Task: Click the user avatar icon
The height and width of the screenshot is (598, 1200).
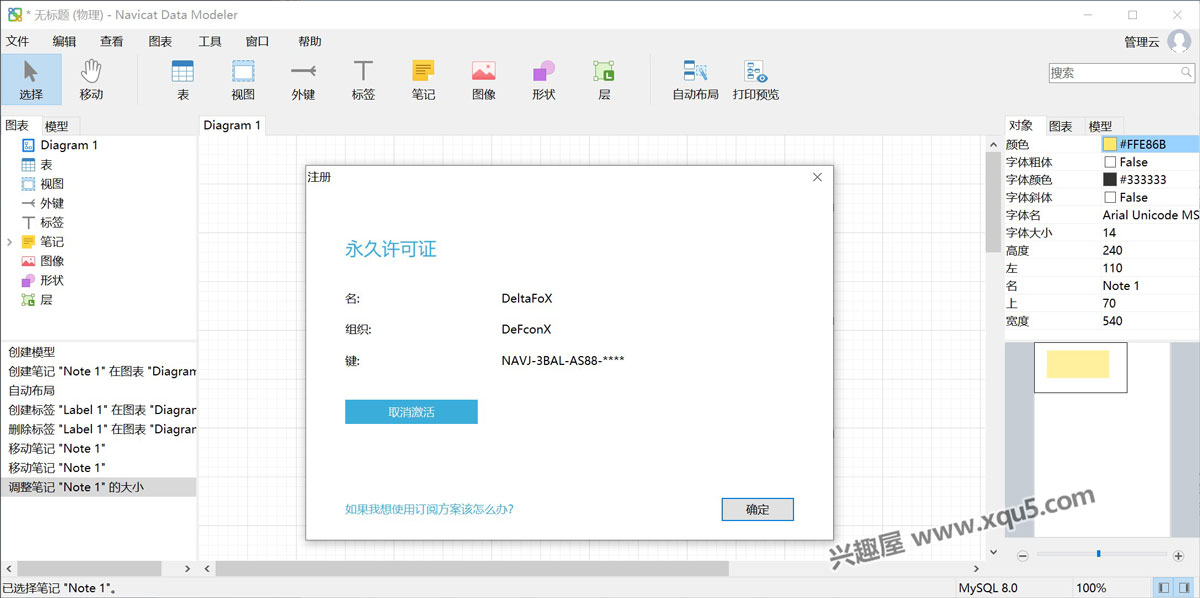Action: pyautogui.click(x=1178, y=41)
